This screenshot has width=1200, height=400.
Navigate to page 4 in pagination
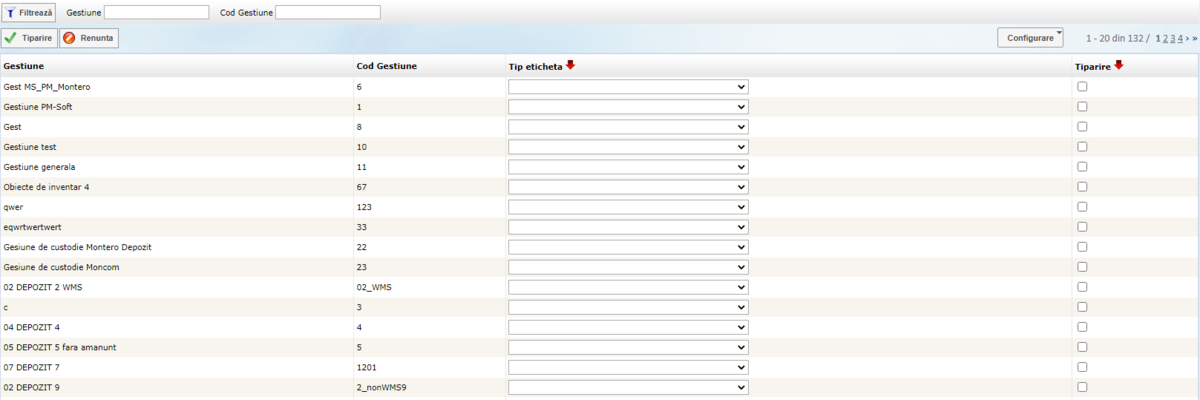point(1180,38)
